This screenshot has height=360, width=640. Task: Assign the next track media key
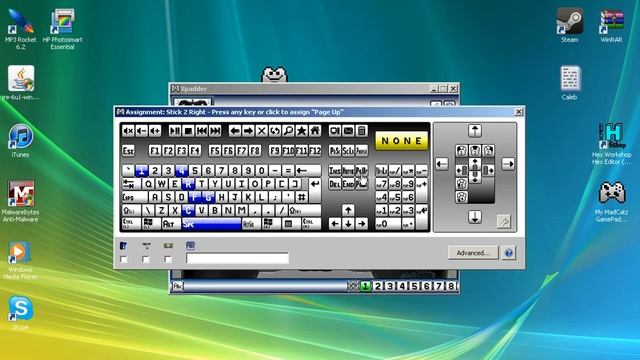pos(215,131)
